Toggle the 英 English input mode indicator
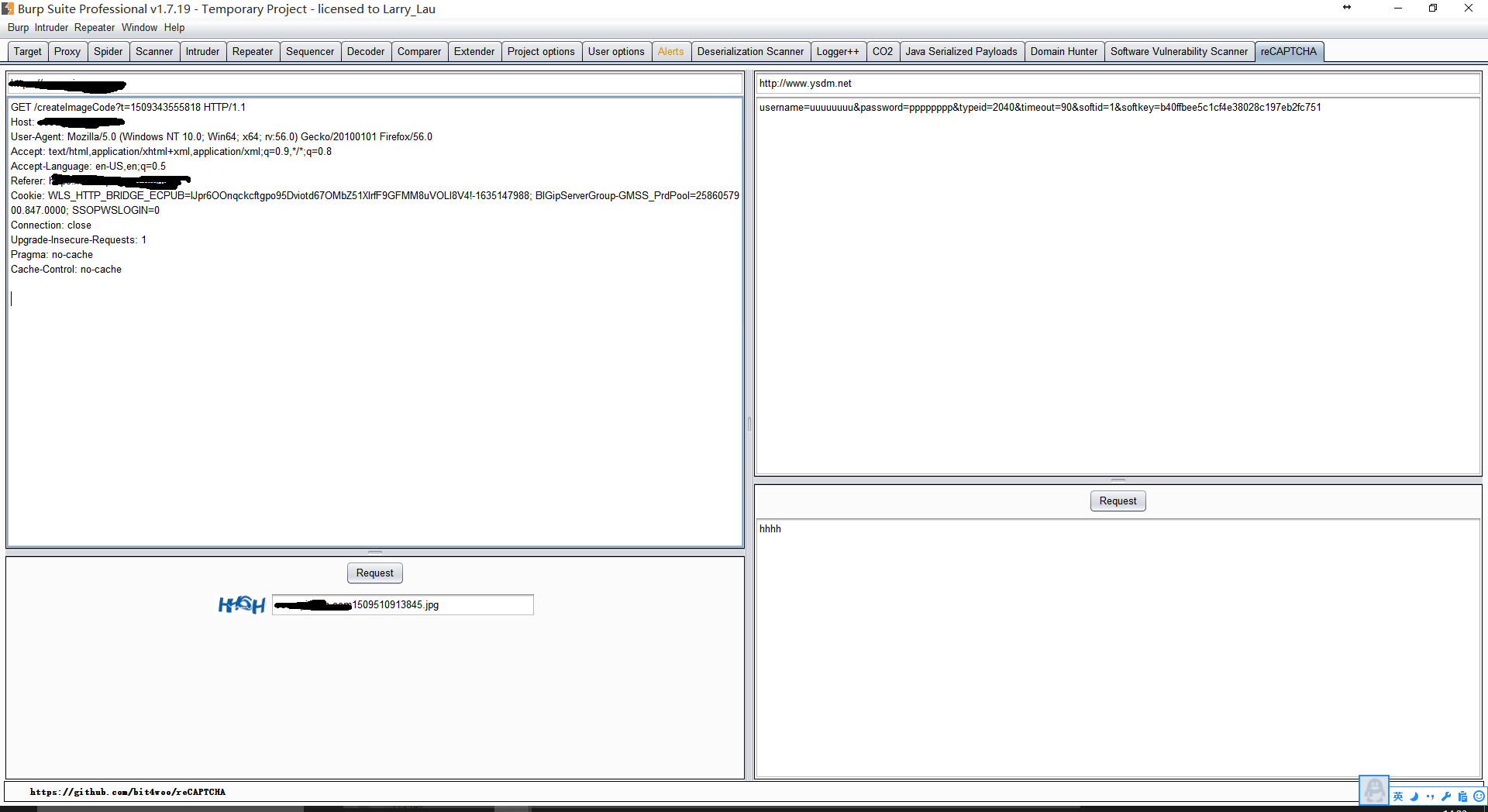1488x812 pixels. (1398, 797)
